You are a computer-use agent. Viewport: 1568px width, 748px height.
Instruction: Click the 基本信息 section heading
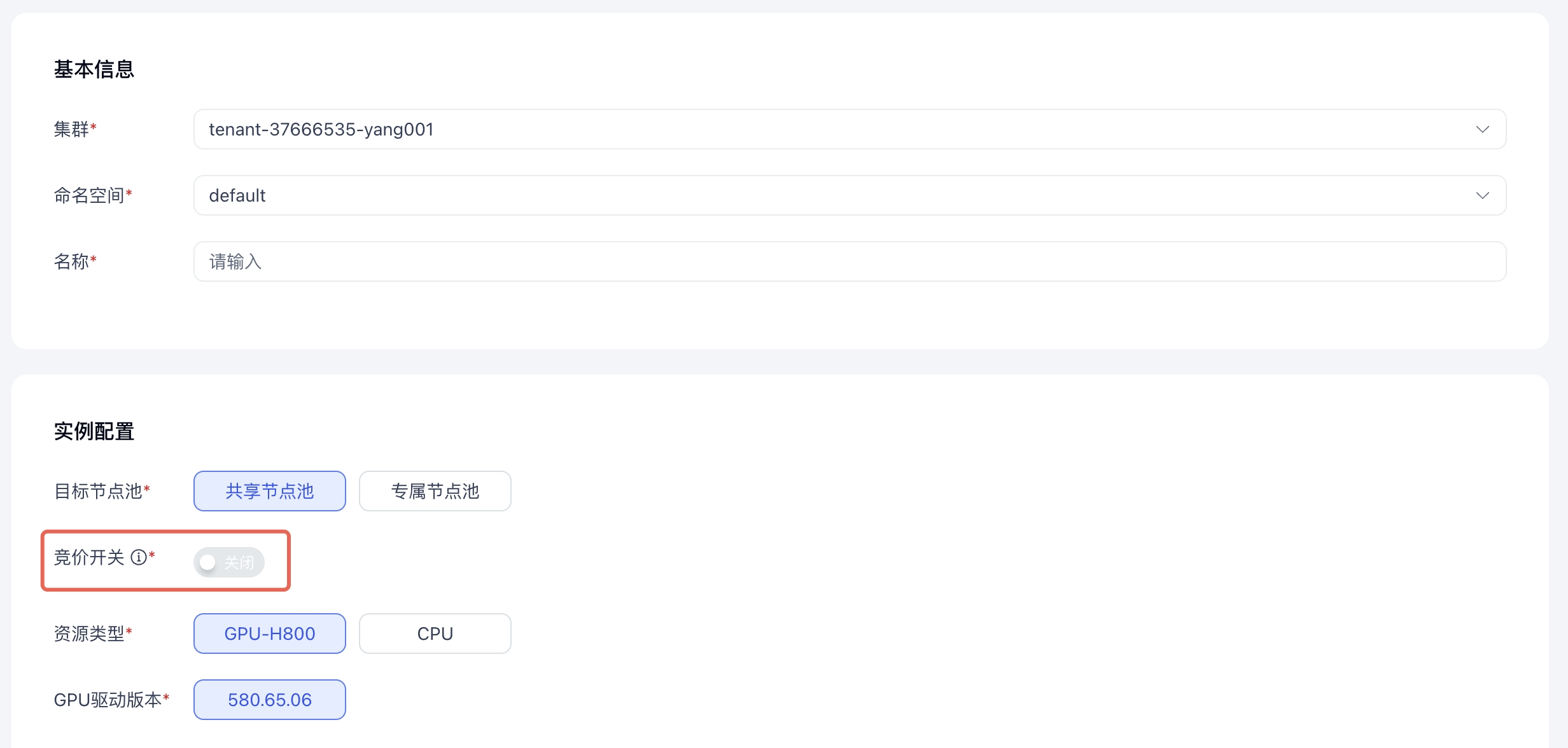(94, 69)
